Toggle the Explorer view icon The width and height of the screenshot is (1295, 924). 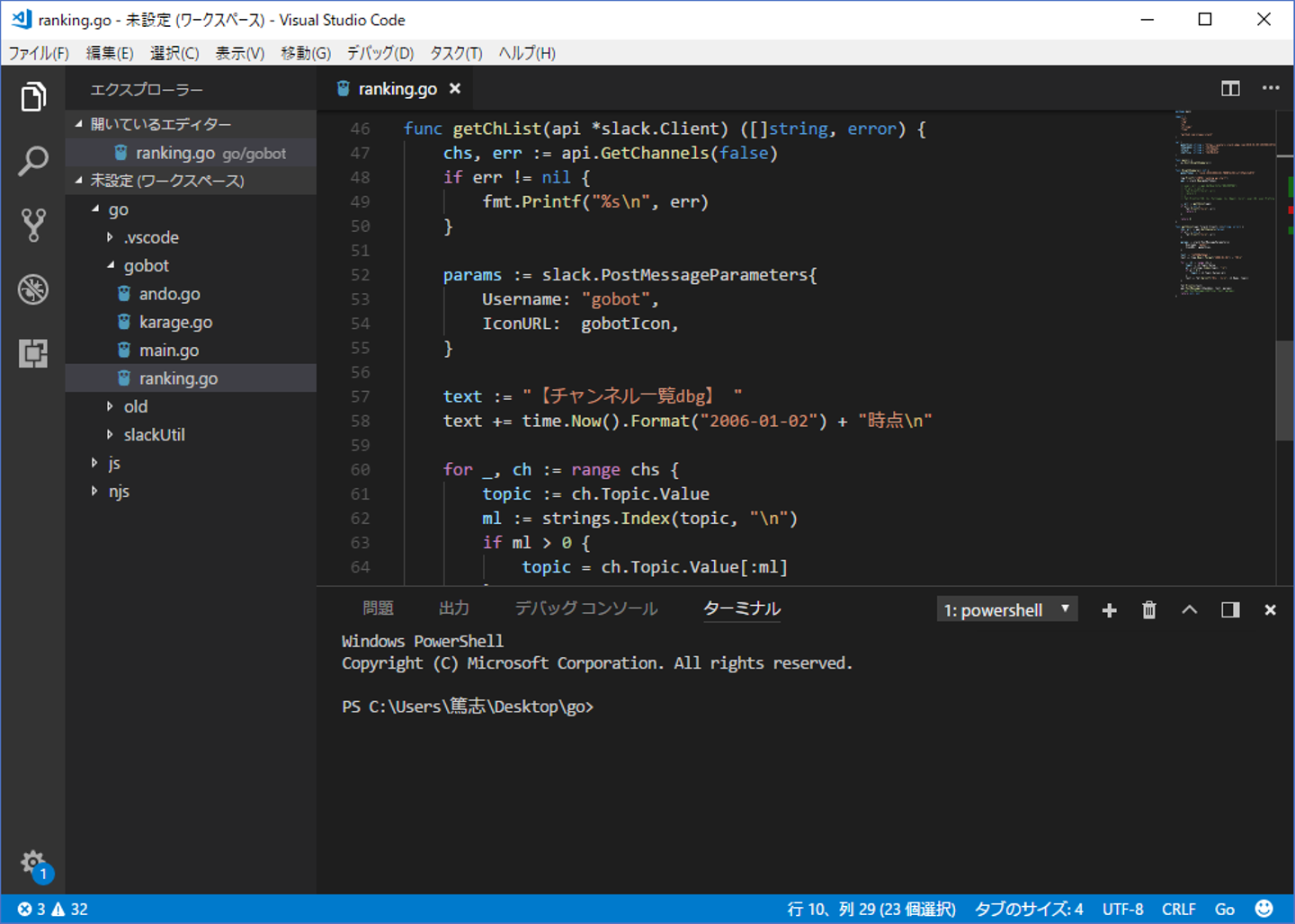[33, 97]
